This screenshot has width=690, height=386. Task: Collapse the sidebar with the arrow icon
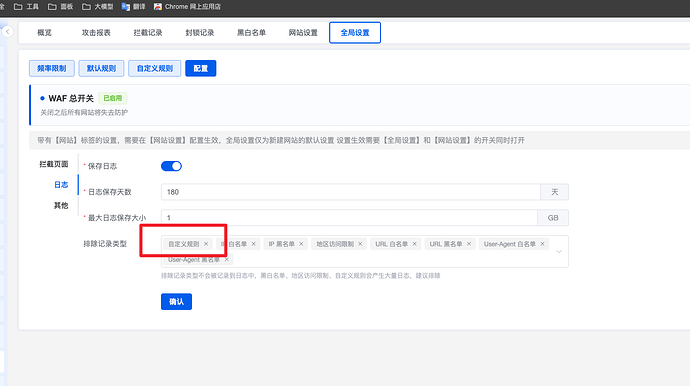pyautogui.click(x=7, y=32)
